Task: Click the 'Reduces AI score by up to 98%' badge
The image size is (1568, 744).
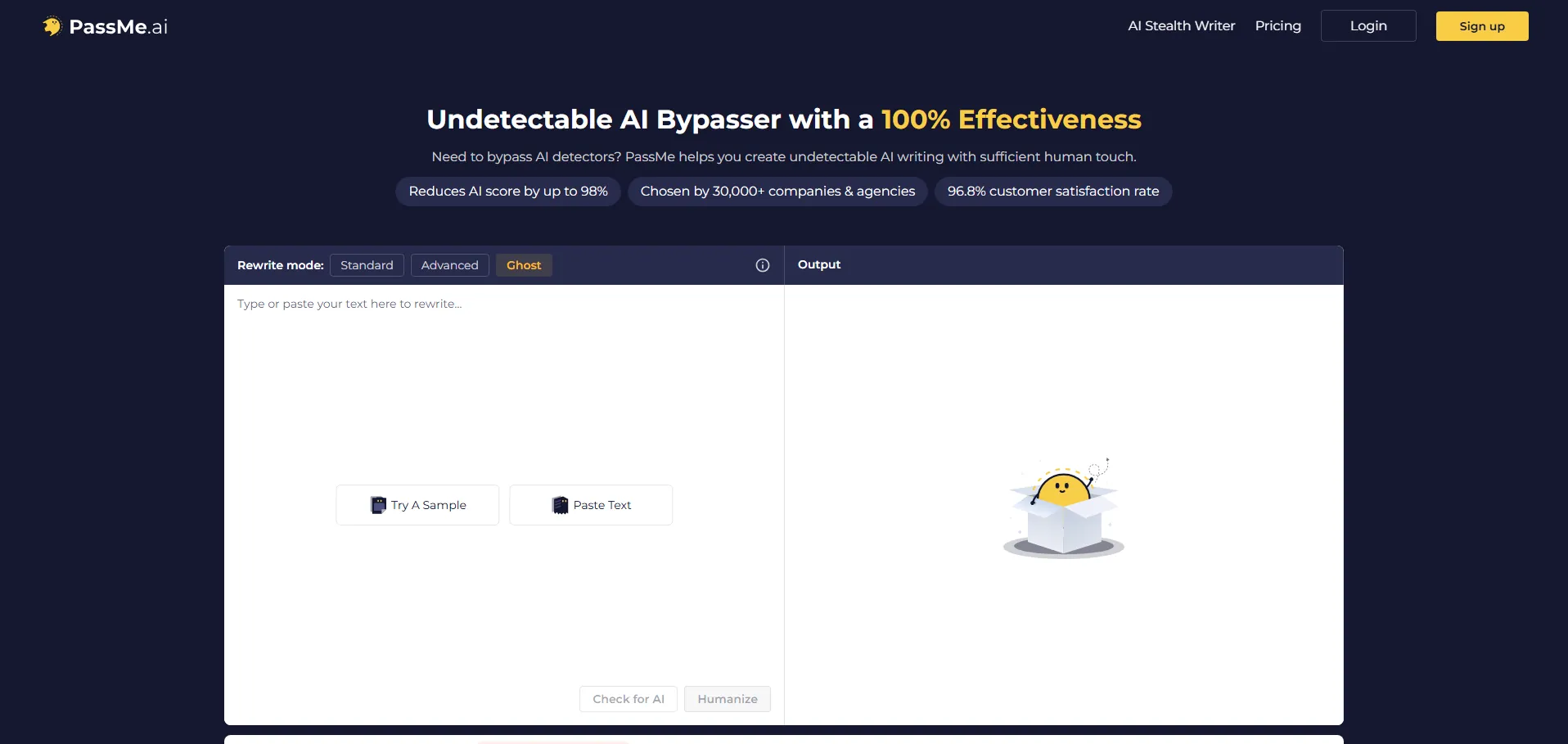Action: [x=507, y=192]
